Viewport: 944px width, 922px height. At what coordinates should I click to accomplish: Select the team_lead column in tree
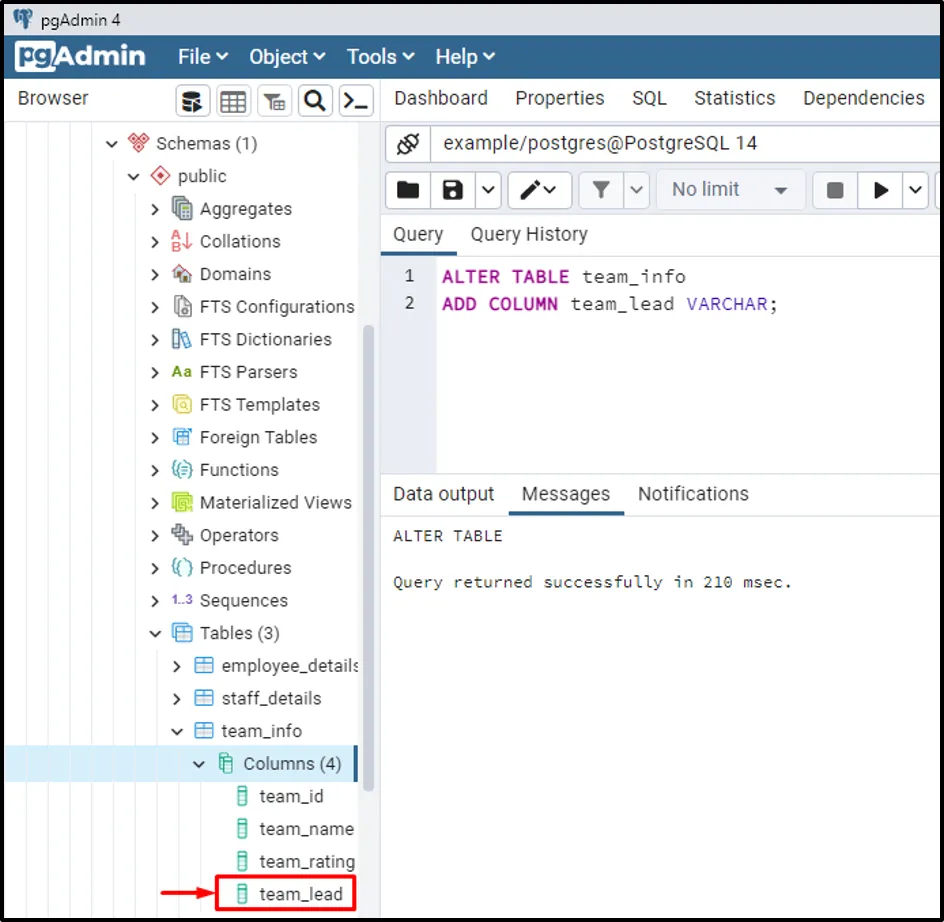coord(300,894)
